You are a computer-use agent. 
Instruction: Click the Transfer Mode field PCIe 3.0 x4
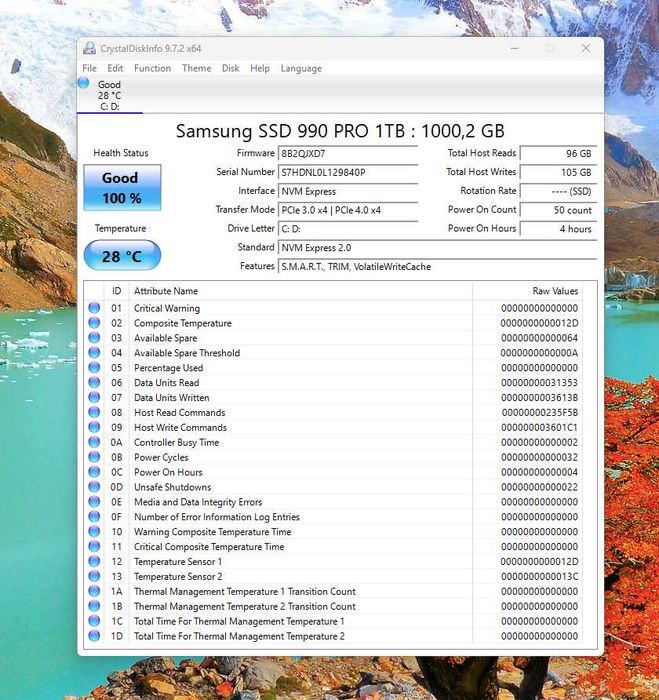pyautogui.click(x=348, y=210)
